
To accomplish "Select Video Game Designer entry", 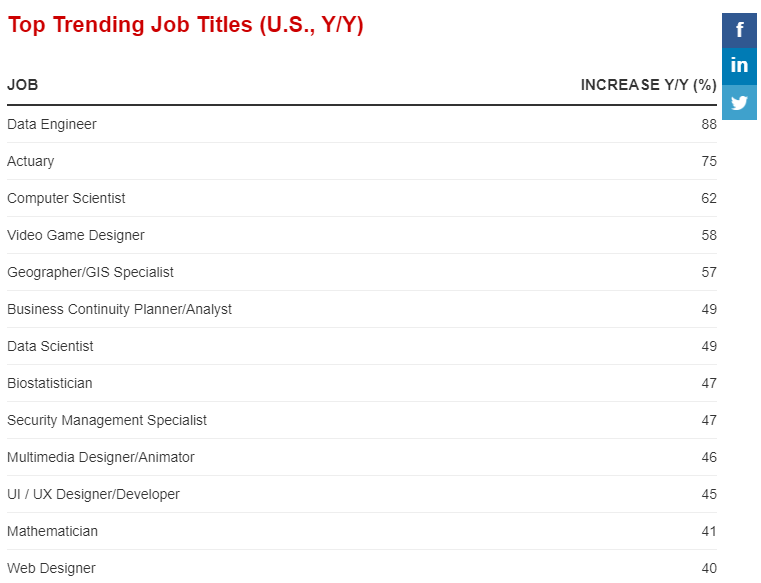I will [76, 235].
